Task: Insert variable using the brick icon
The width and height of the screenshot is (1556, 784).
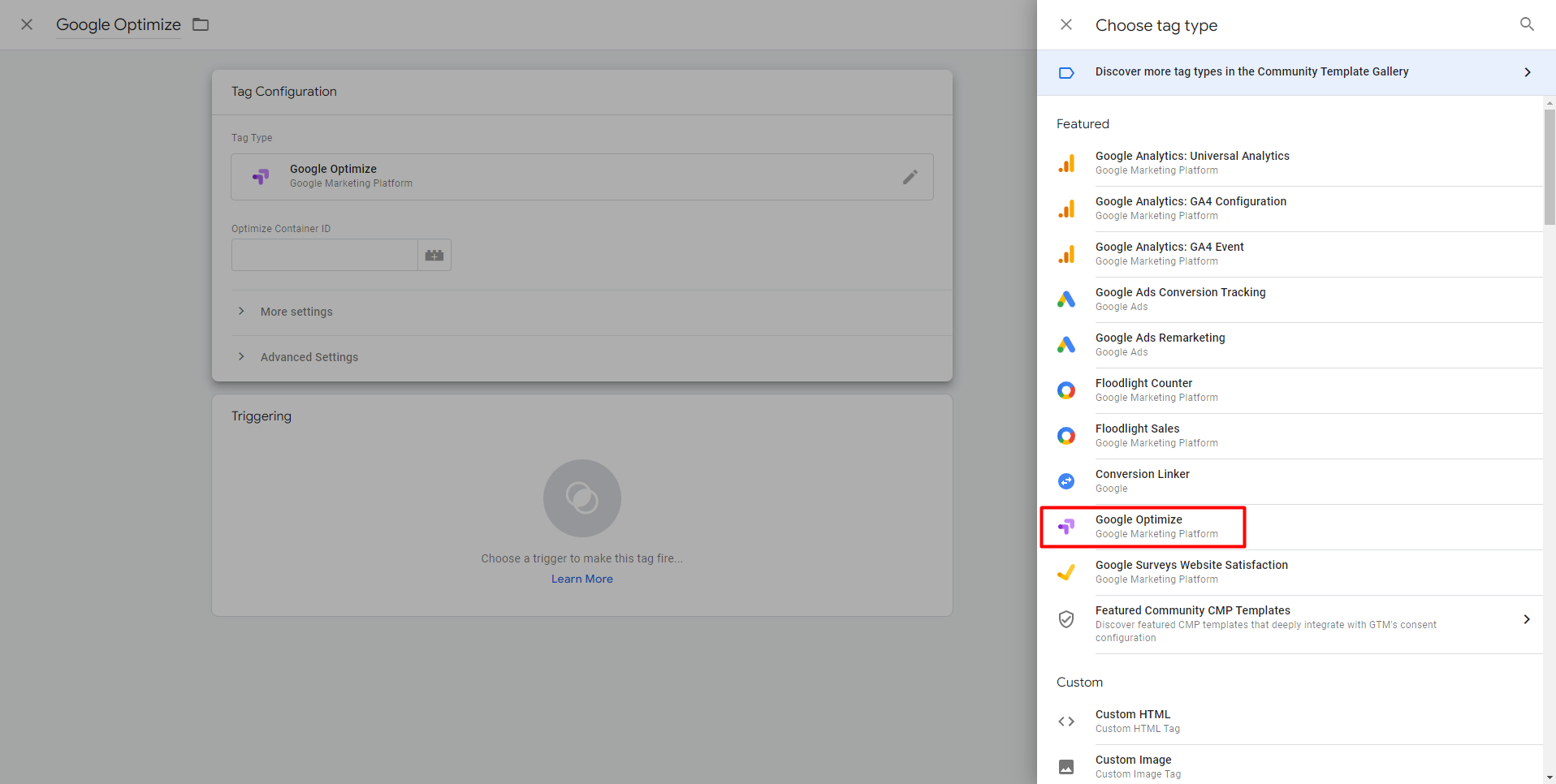Action: (x=434, y=255)
